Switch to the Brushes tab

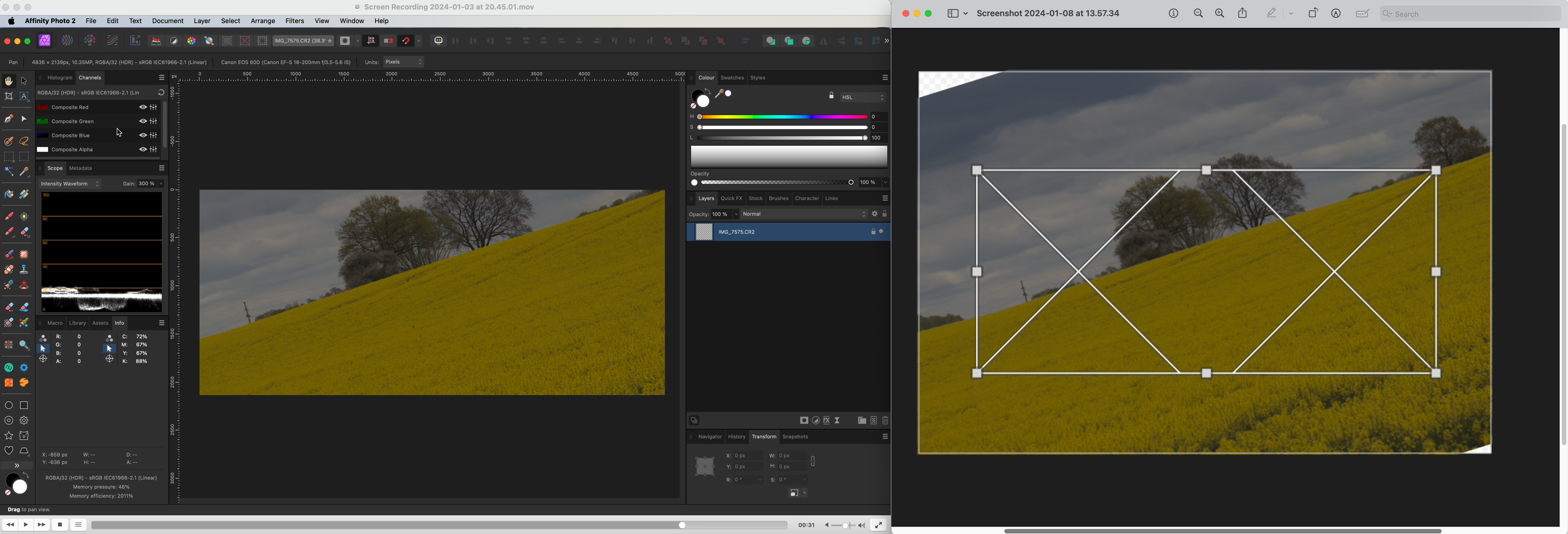click(778, 198)
